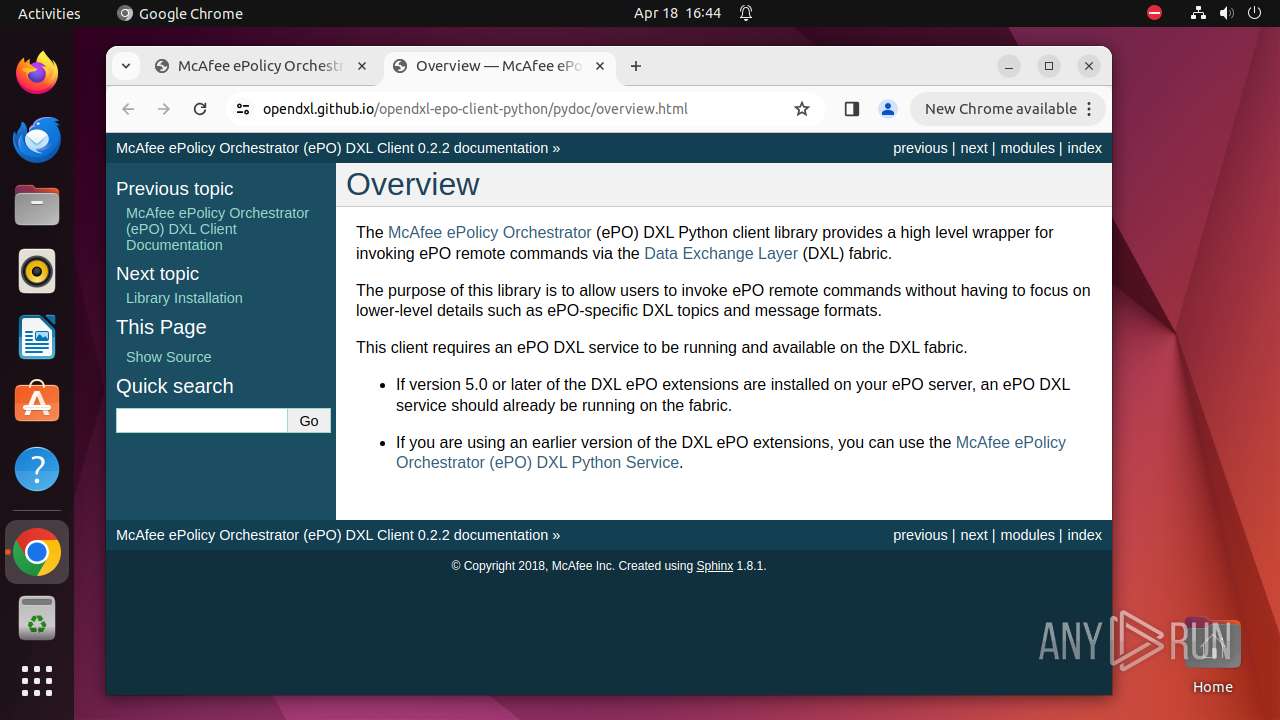1280x720 pixels.
Task: Select Google Chrome icon in dock
Action: pyautogui.click(x=37, y=552)
